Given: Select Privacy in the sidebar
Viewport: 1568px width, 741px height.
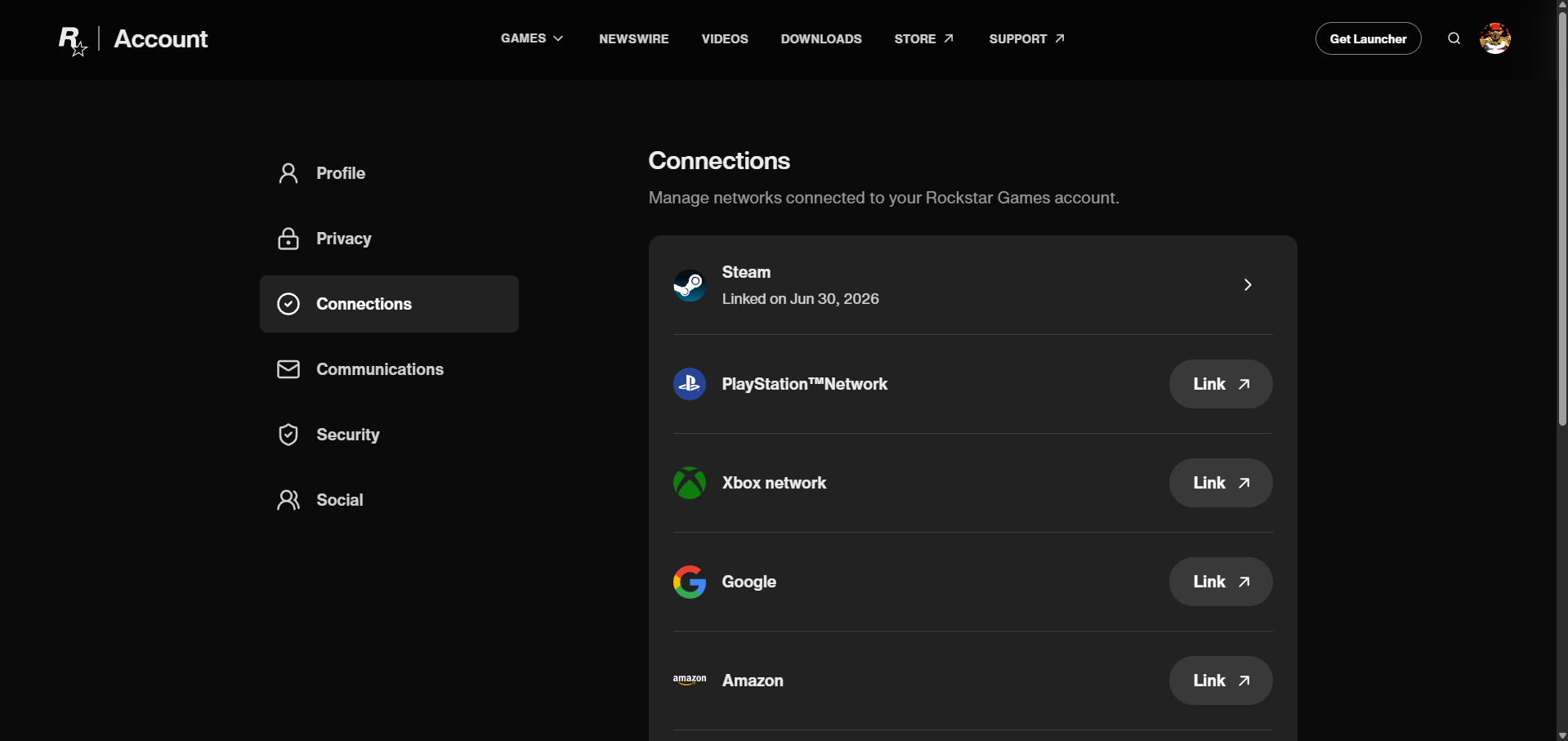Looking at the screenshot, I should [389, 239].
